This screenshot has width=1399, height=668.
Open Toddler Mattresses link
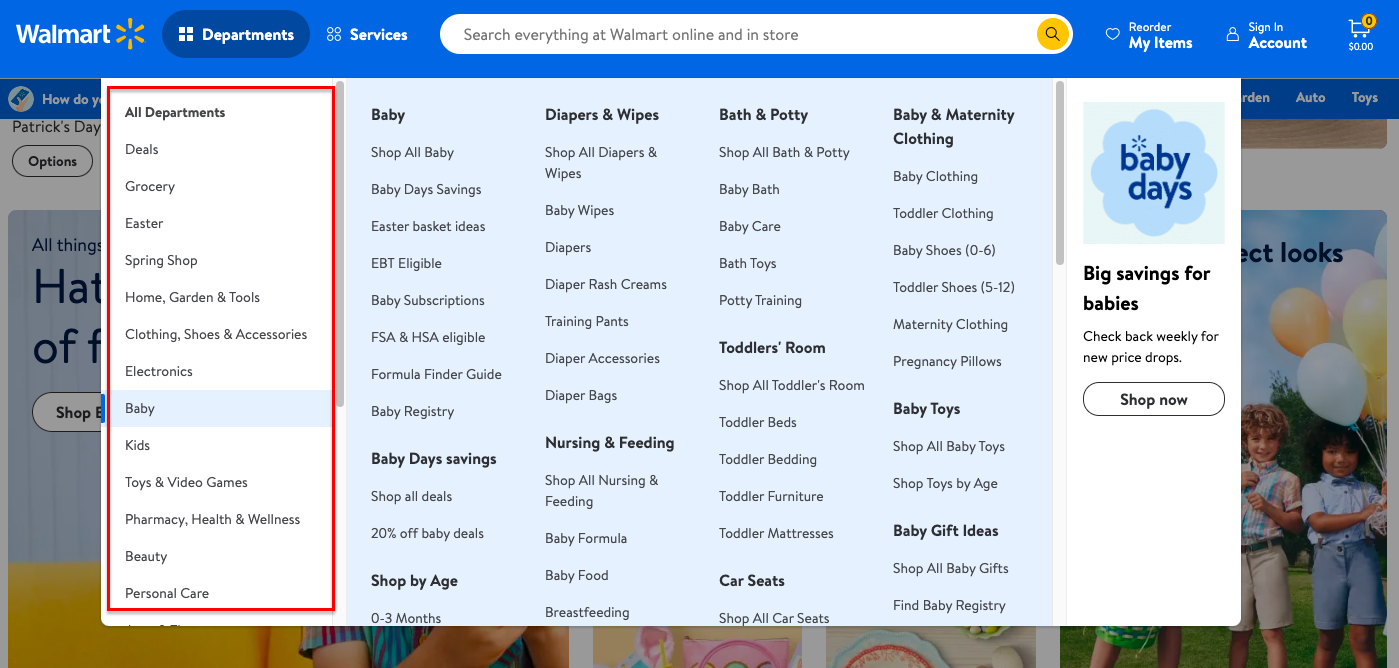coord(776,533)
